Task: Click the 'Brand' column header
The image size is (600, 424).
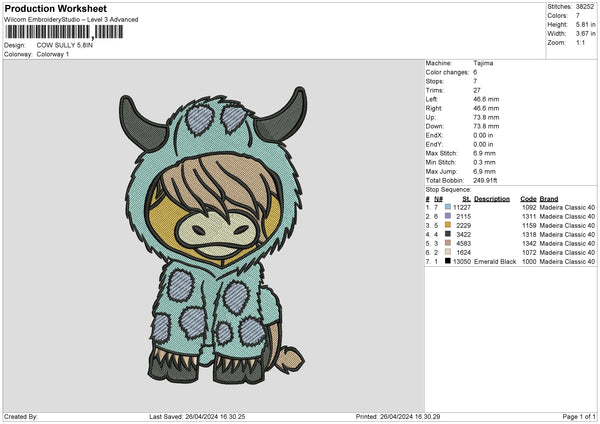Action: coord(549,199)
